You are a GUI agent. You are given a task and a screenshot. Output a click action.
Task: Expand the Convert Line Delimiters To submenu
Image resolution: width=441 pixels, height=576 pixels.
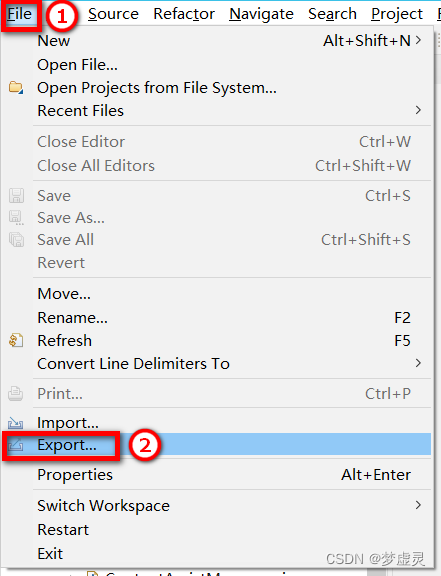pos(418,363)
